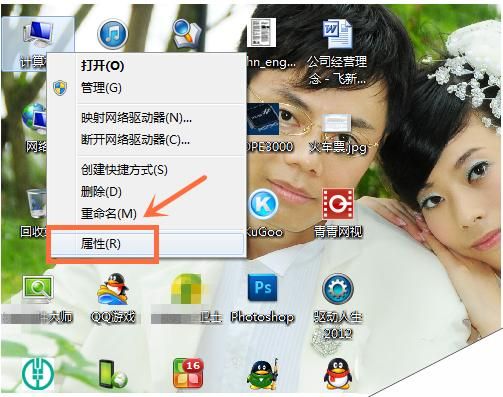Click the blue iTunes music note icon
The image size is (503, 397).
click(x=113, y=34)
